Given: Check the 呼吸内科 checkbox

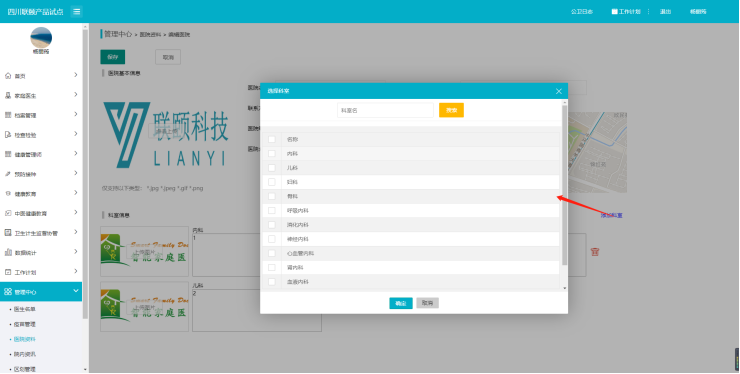Looking at the screenshot, I should [272, 211].
